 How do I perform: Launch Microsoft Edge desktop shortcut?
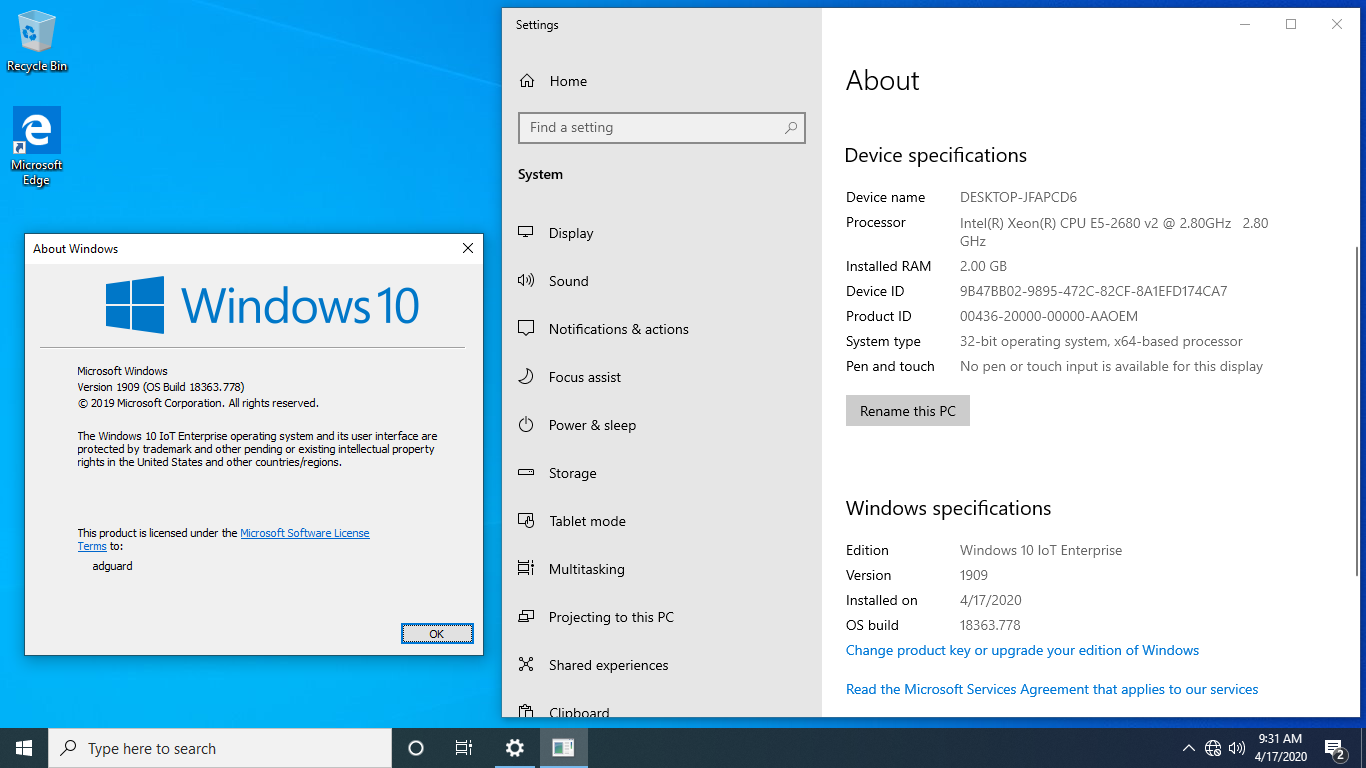37,147
